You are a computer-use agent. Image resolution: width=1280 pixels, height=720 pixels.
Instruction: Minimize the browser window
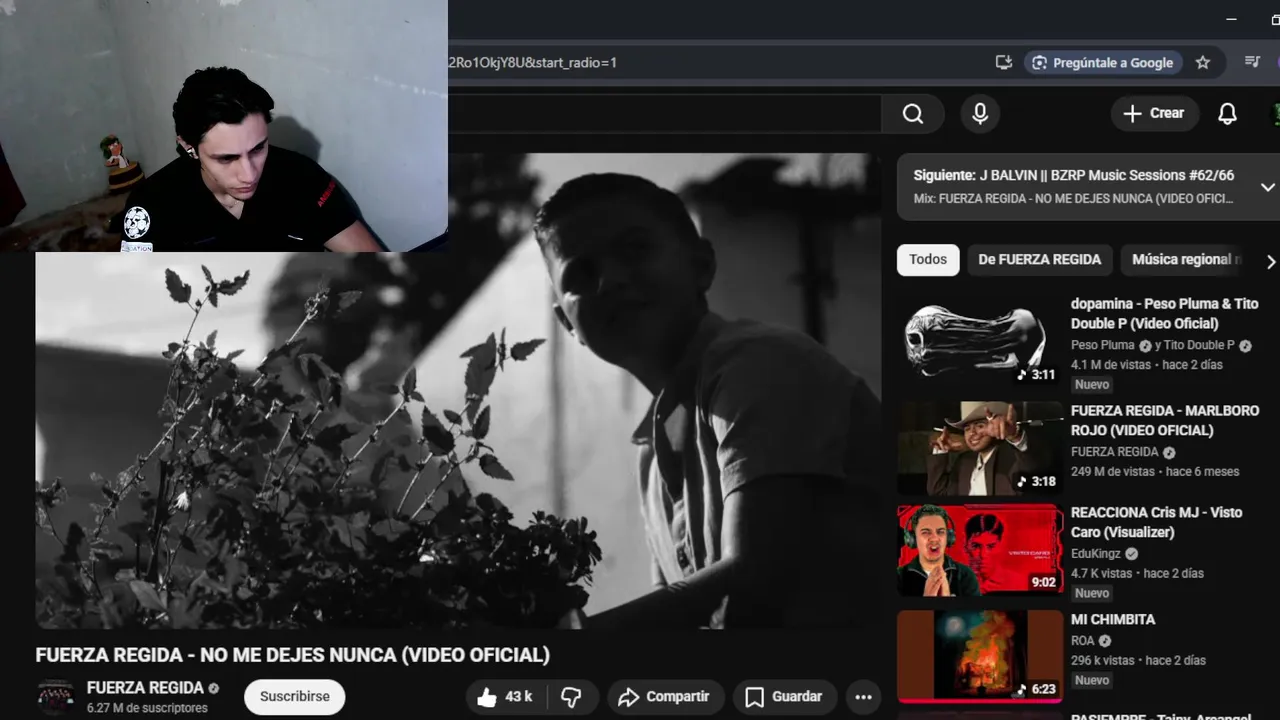[x=1232, y=19]
